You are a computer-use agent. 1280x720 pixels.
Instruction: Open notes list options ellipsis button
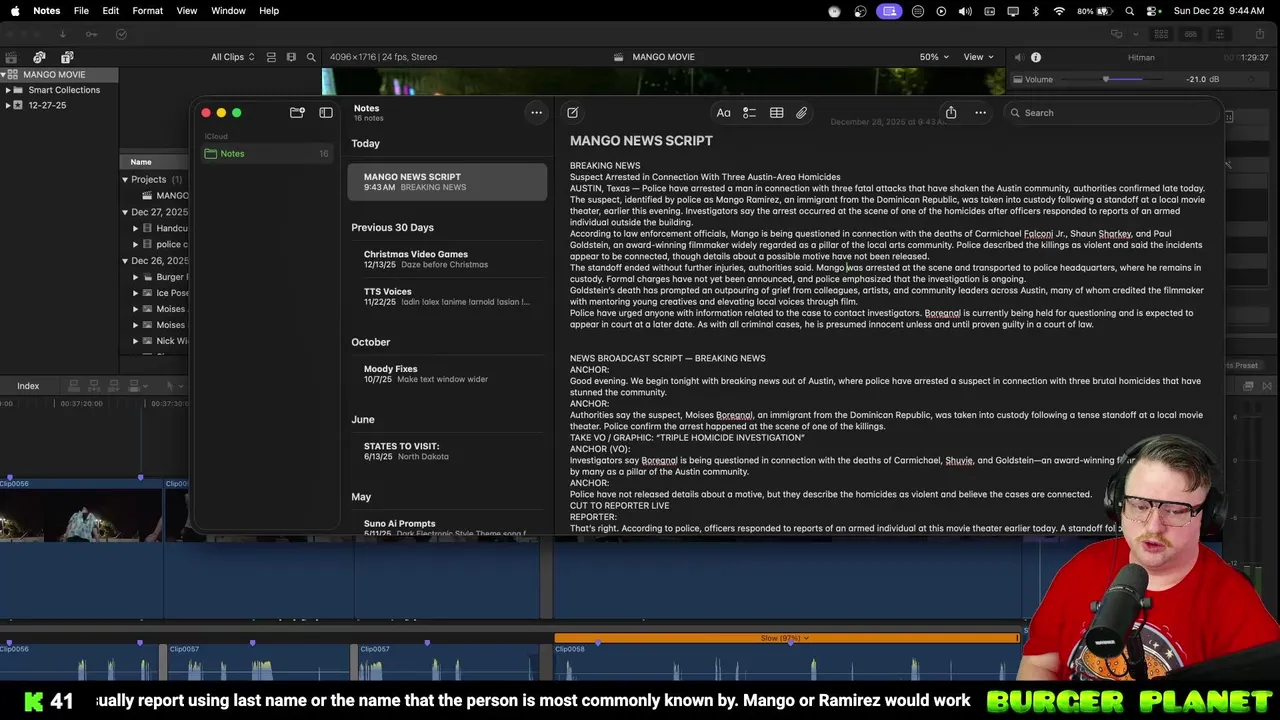point(536,113)
